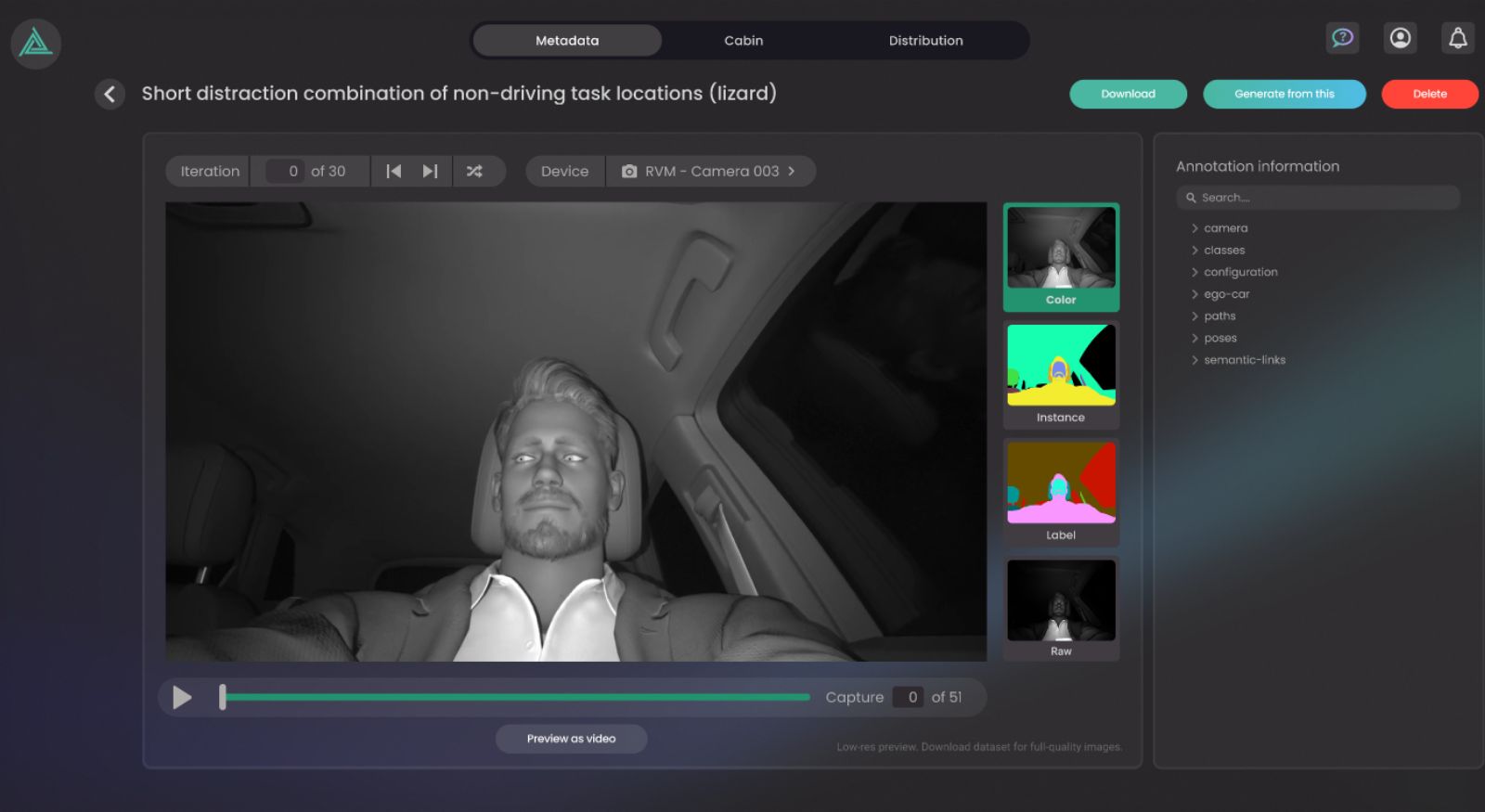Screen dimensions: 1485x812
Task: Shuffle to a random iteration
Action: click(474, 172)
